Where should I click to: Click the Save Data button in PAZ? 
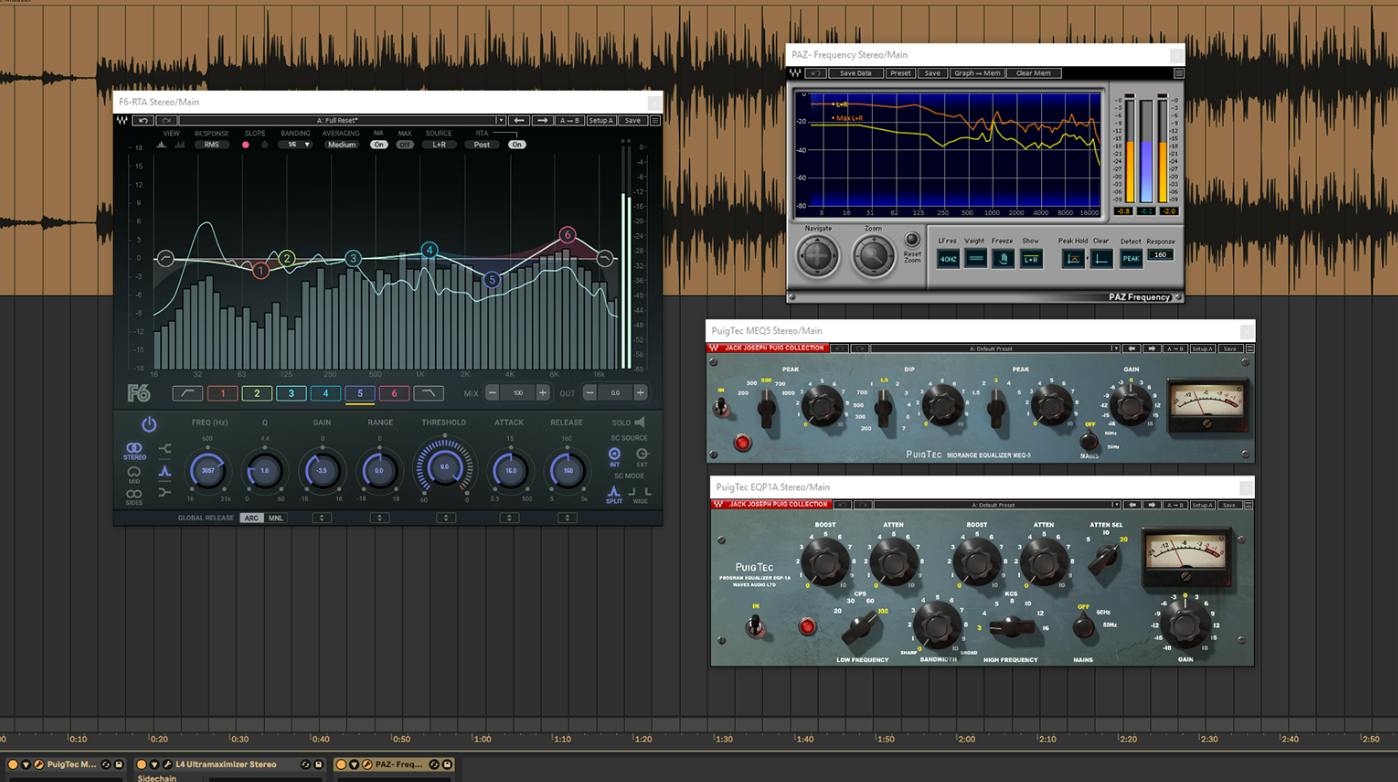855,73
